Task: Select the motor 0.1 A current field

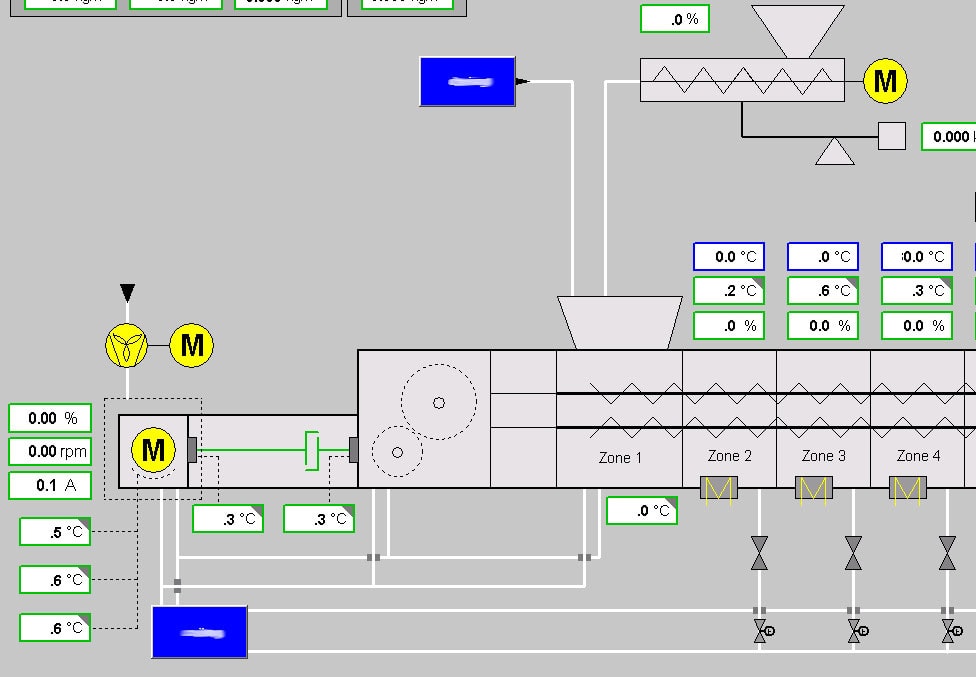Action: pos(50,485)
